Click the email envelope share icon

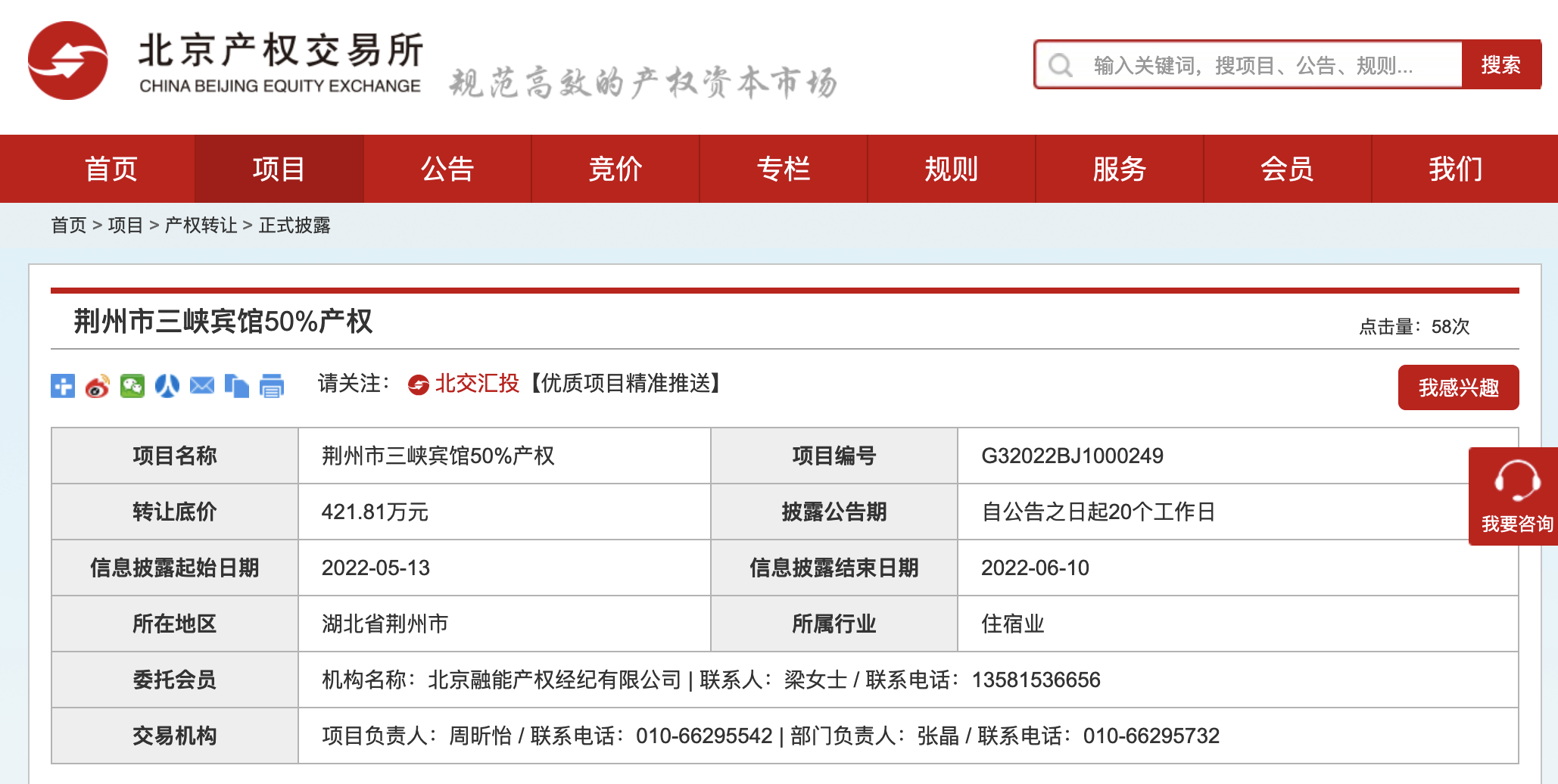click(202, 386)
